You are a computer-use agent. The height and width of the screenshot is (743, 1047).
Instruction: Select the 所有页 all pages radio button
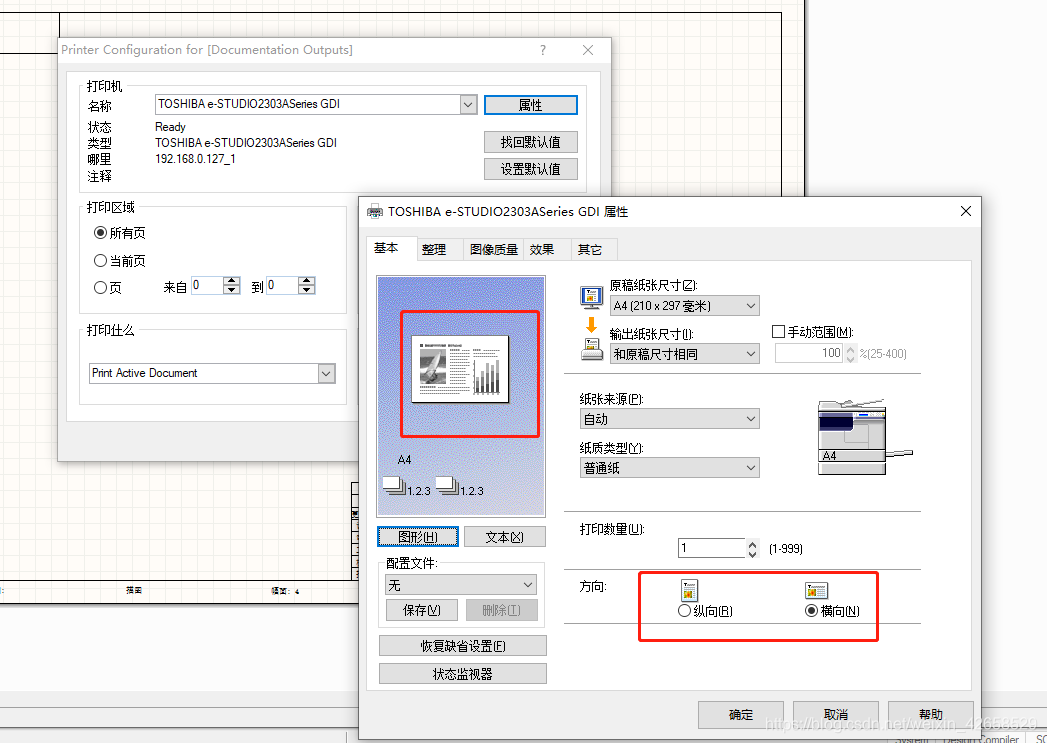coord(100,233)
